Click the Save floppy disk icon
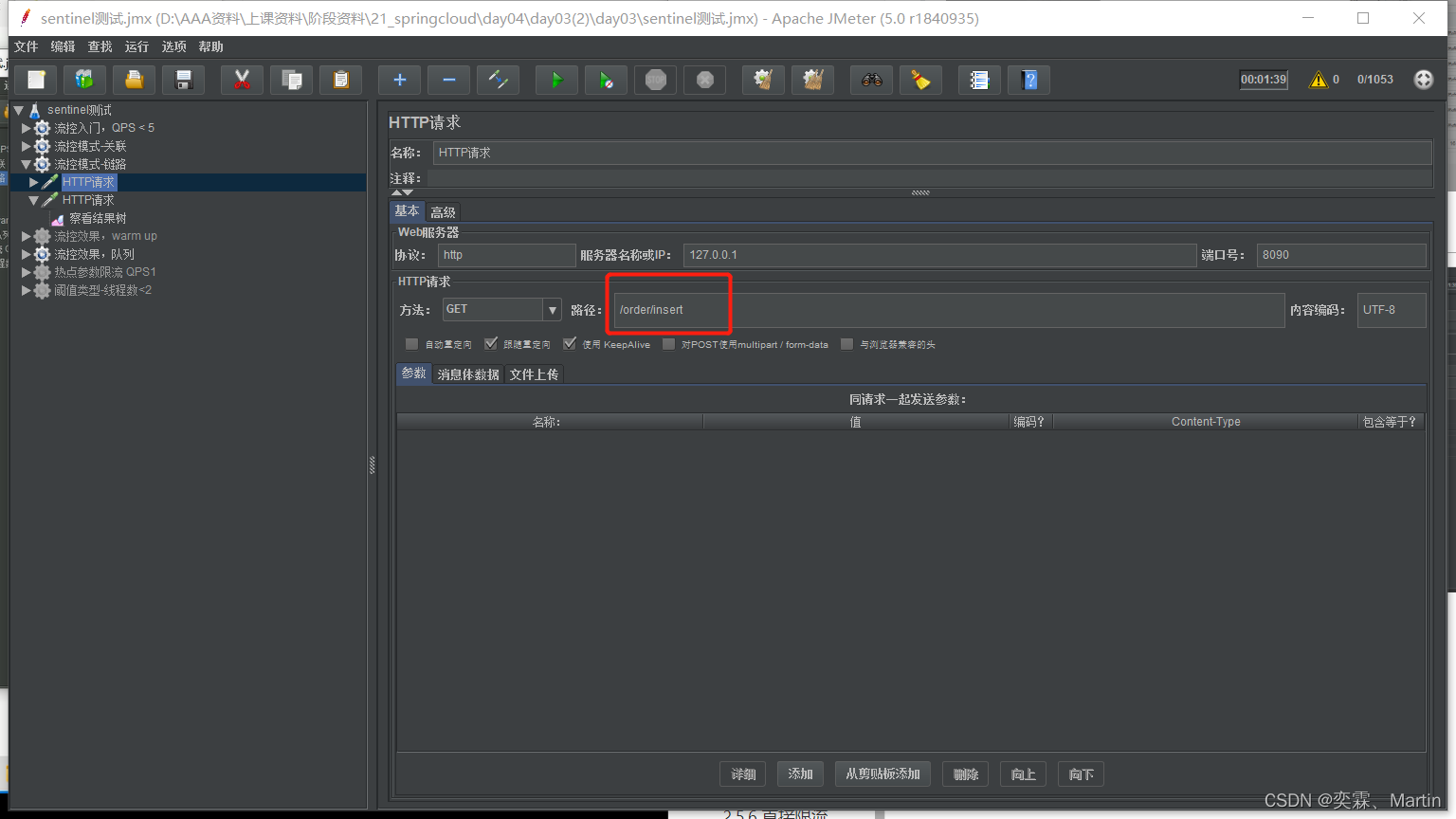 [x=184, y=81]
